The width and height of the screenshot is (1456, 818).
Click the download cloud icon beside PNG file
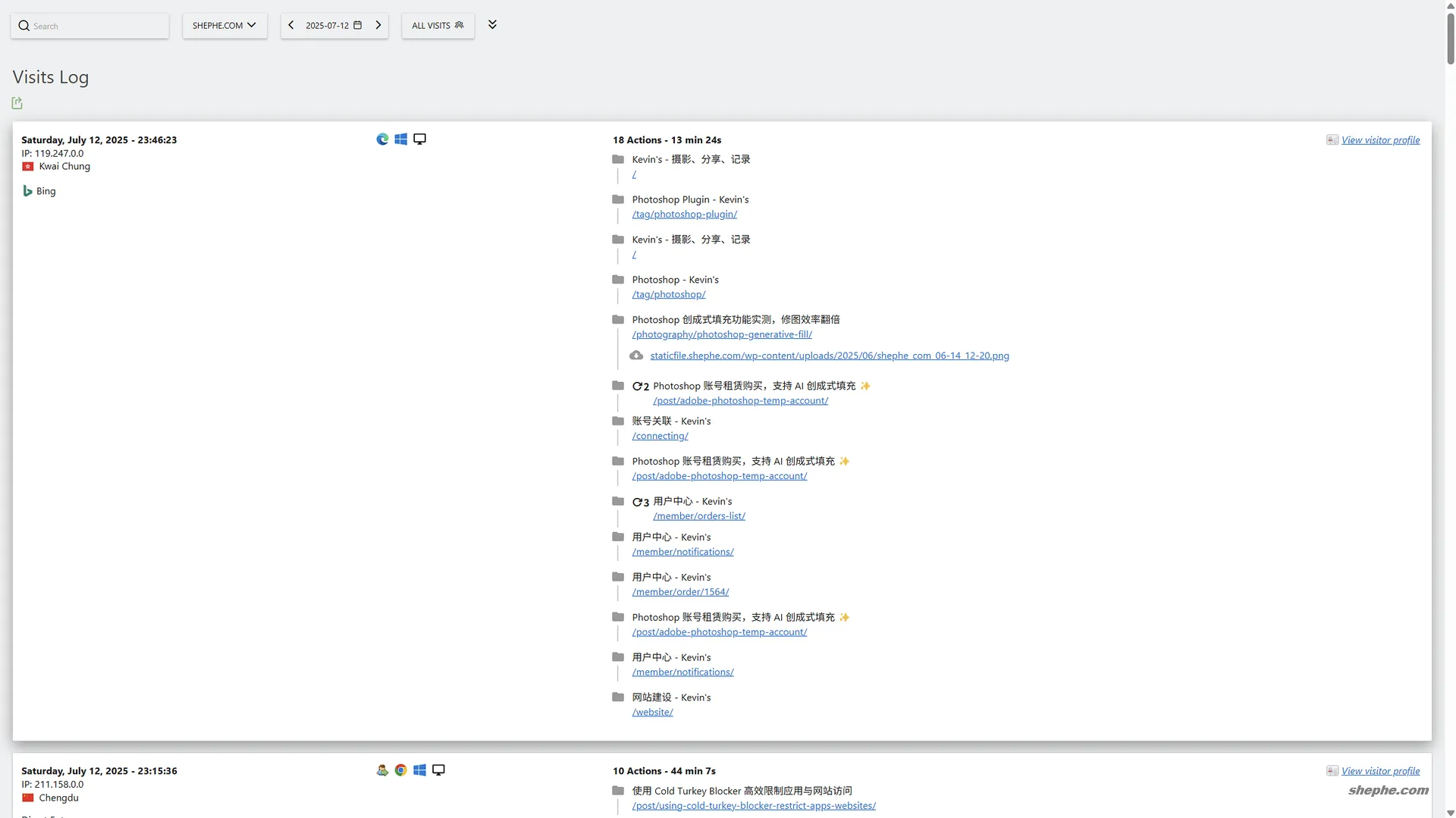click(636, 356)
